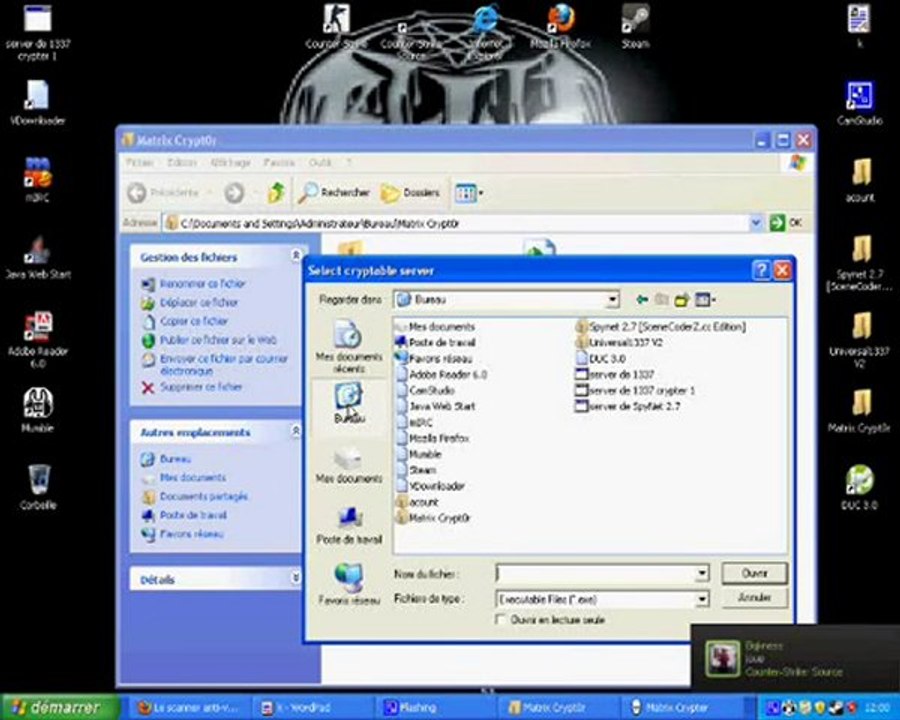Click Dossiers in Explorer toolbar
This screenshot has height=720, width=900.
click(x=410, y=192)
